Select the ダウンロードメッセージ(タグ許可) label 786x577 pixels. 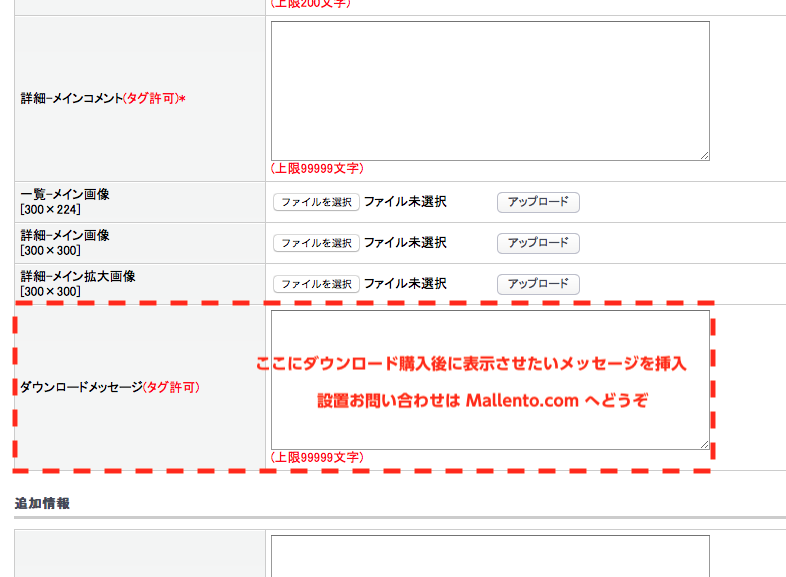tap(110, 387)
